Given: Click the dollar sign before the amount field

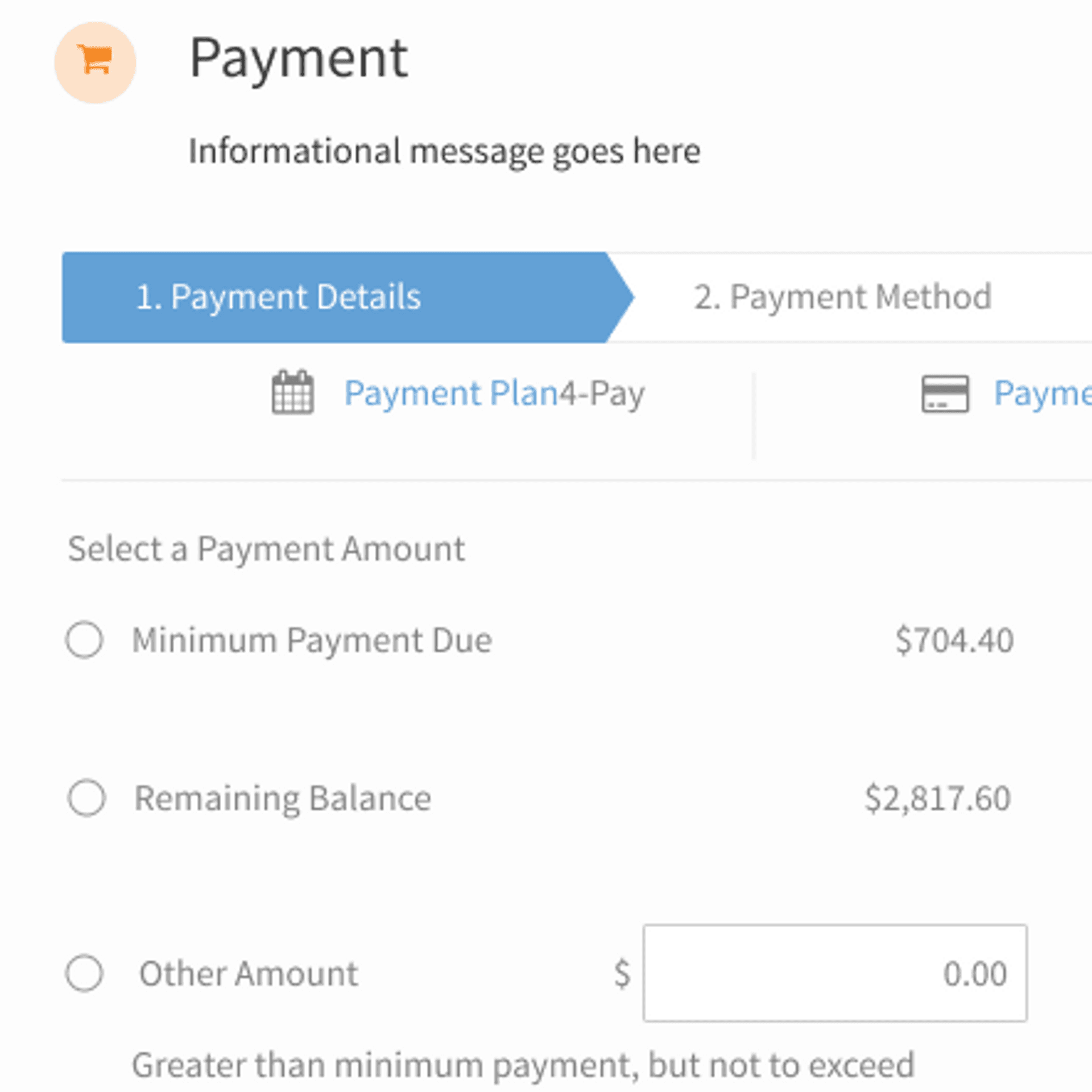Looking at the screenshot, I should tap(622, 973).
